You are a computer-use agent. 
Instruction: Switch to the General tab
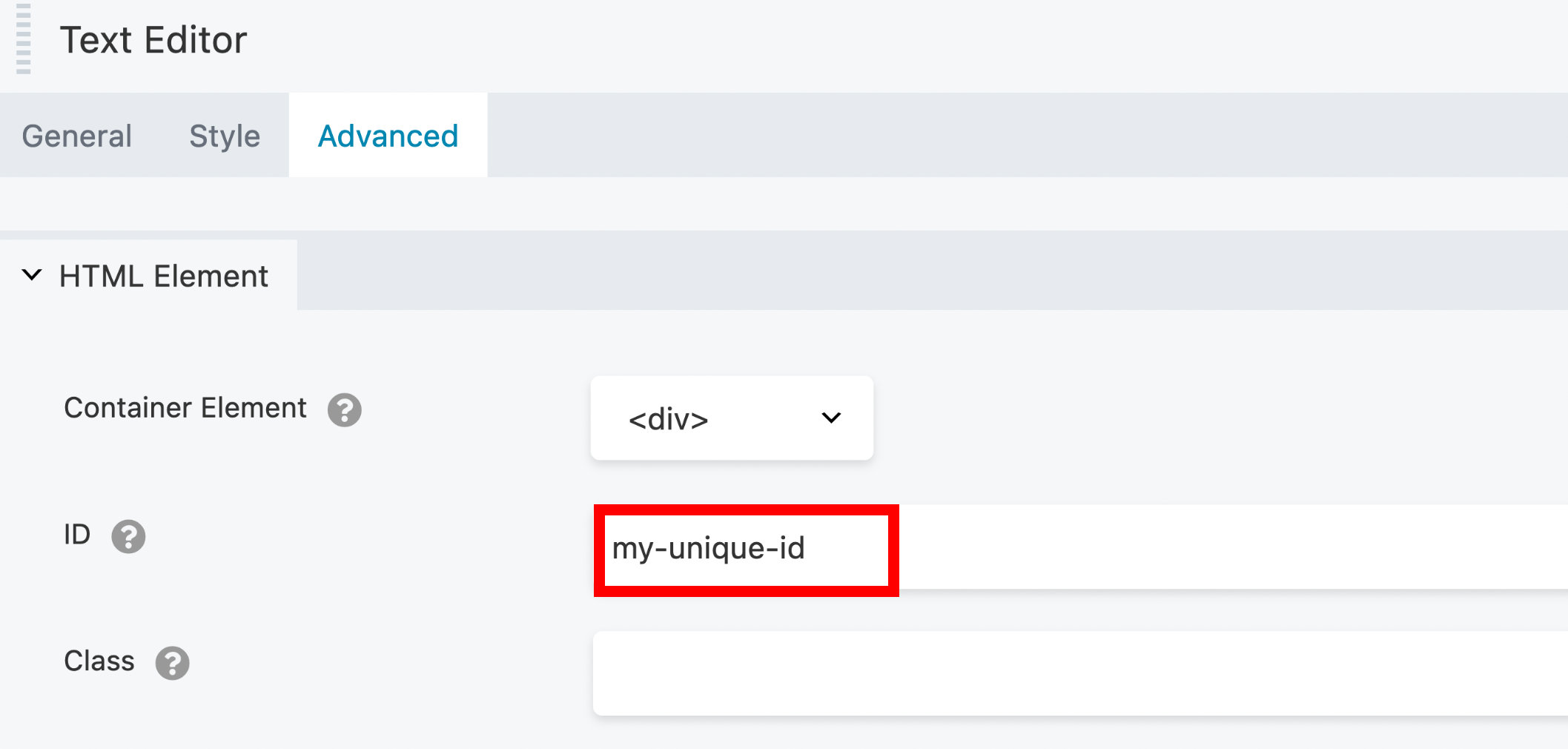click(77, 136)
